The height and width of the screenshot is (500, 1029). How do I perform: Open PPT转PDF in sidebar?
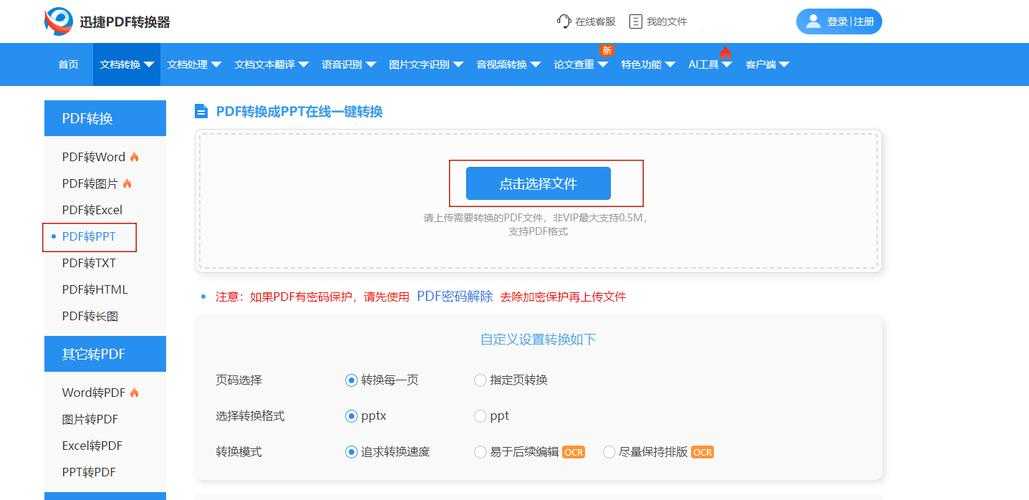point(89,472)
